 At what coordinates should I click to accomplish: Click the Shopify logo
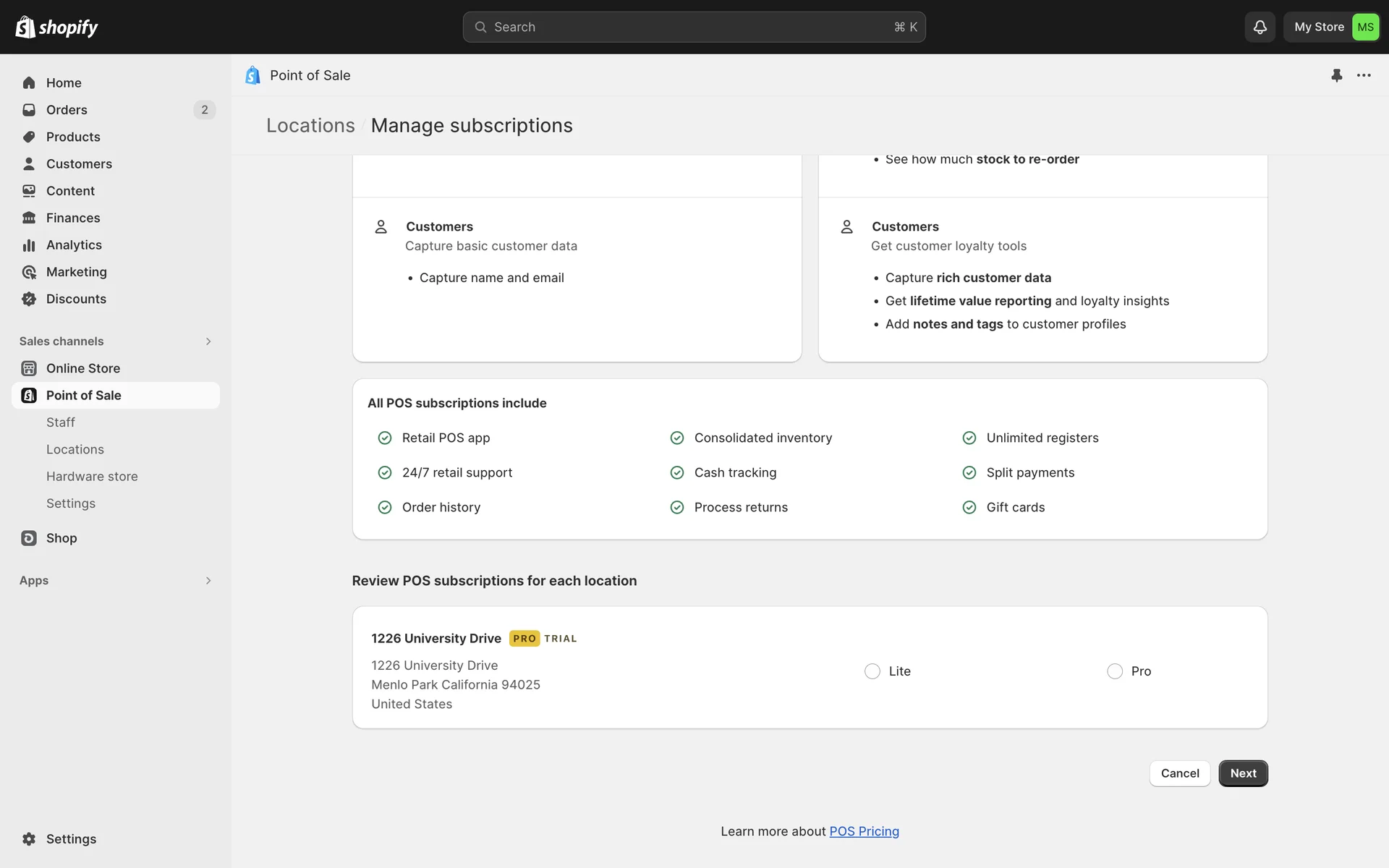coord(56,27)
